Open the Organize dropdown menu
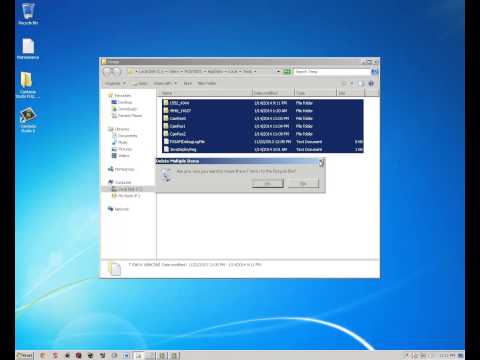480x360 pixels. point(115,83)
